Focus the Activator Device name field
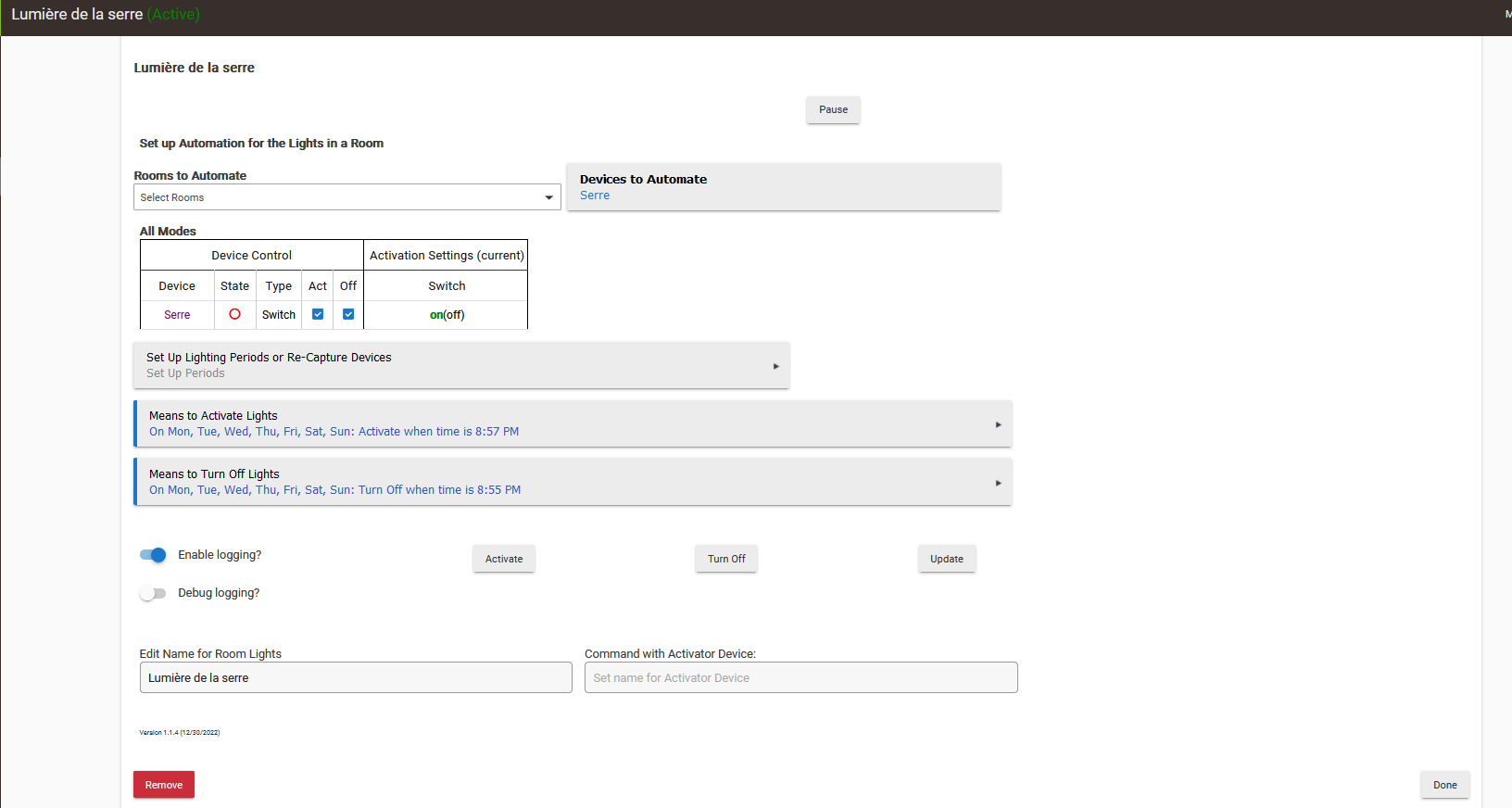1512x808 pixels. pyautogui.click(x=800, y=677)
